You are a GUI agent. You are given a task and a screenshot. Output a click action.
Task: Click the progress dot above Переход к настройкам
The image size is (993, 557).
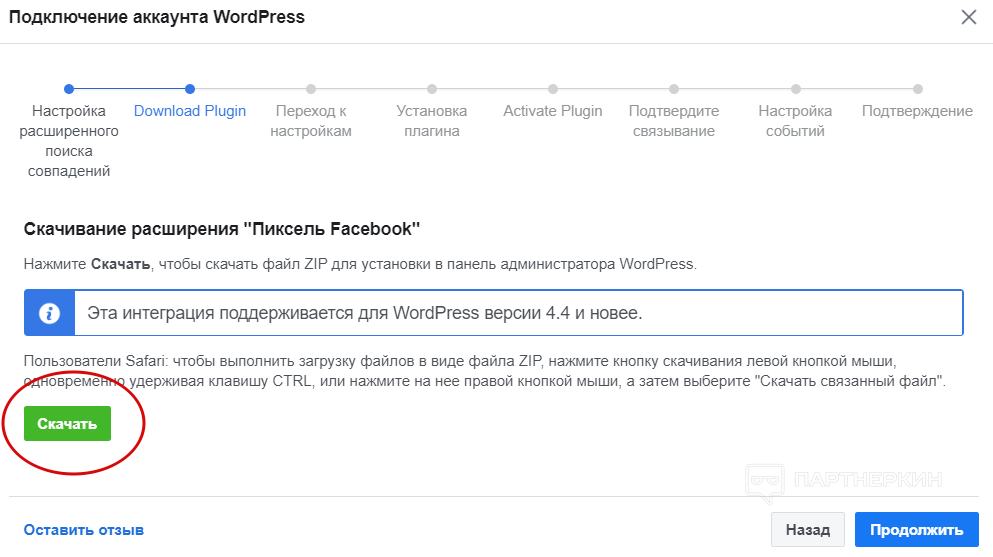(311, 89)
